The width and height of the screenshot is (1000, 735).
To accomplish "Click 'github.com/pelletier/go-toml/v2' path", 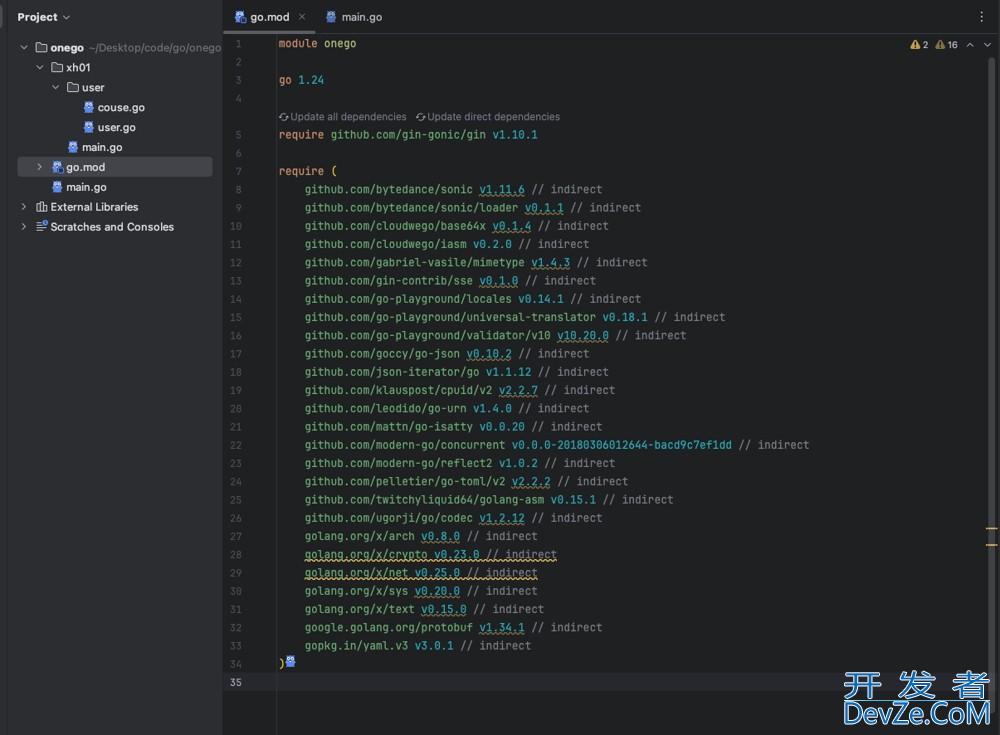I will pyautogui.click(x=405, y=482).
